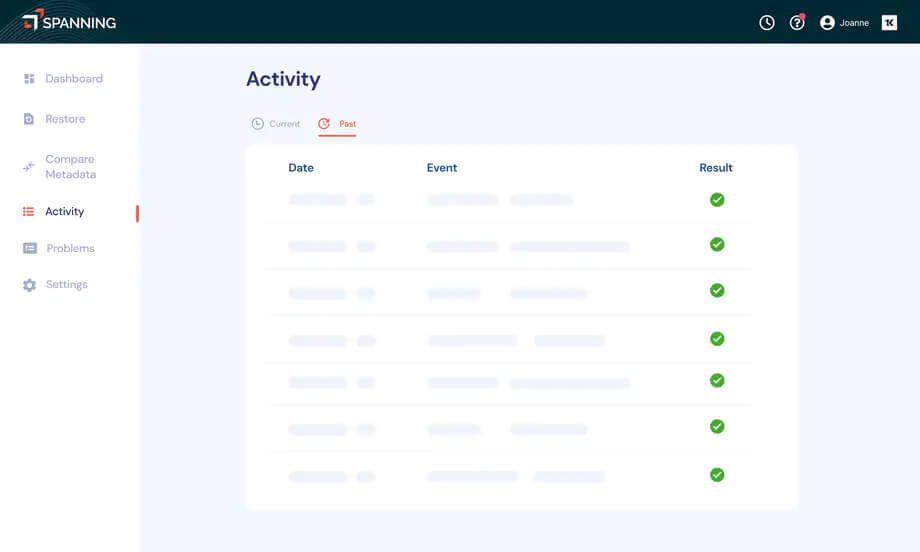Click the Settings gear icon

pyautogui.click(x=29, y=285)
